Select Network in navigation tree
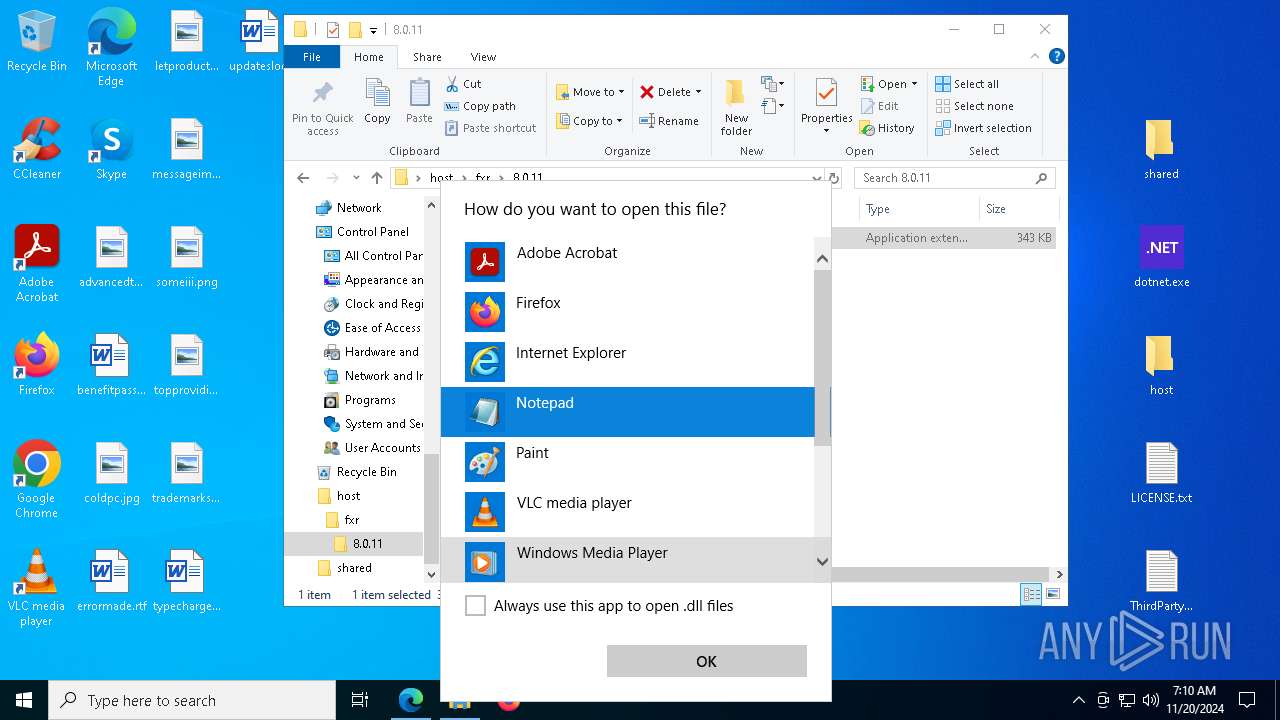The width and height of the screenshot is (1280, 720). click(359, 208)
